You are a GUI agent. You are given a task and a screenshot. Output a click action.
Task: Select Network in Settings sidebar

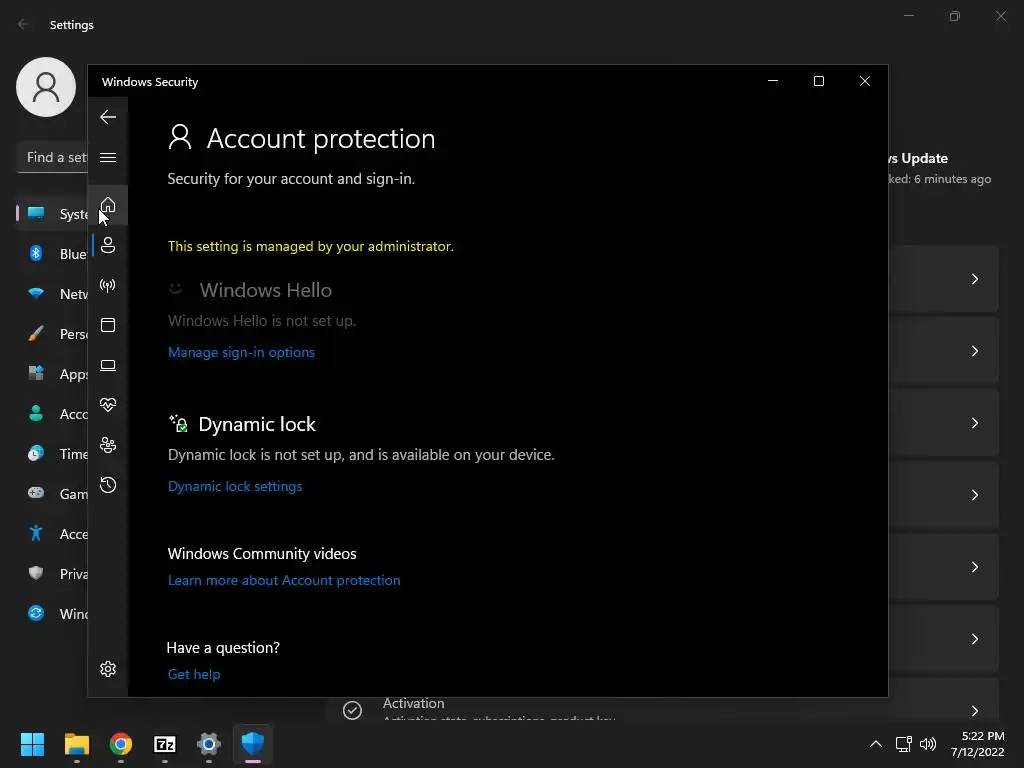tap(52, 294)
